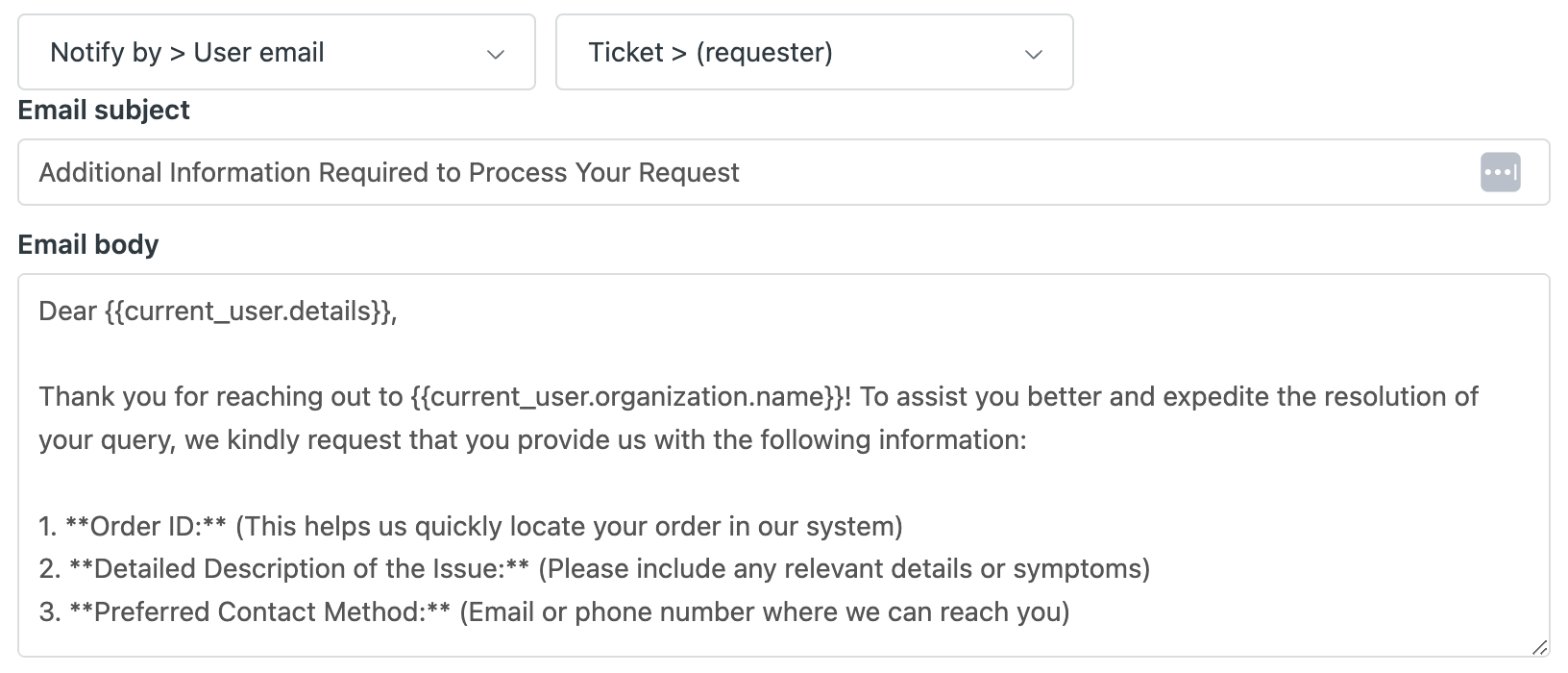The image size is (1568, 673).
Task: Click the chevron on Ticket requester dropdown
Action: coord(1034,54)
